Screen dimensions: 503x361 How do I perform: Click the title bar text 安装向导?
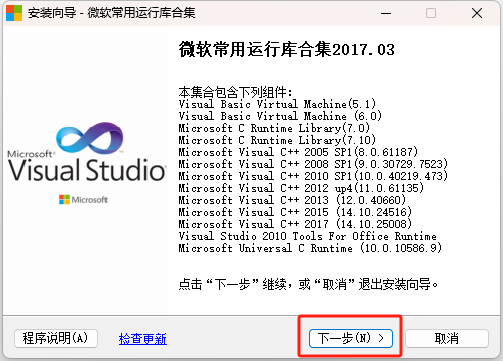(x=52, y=13)
